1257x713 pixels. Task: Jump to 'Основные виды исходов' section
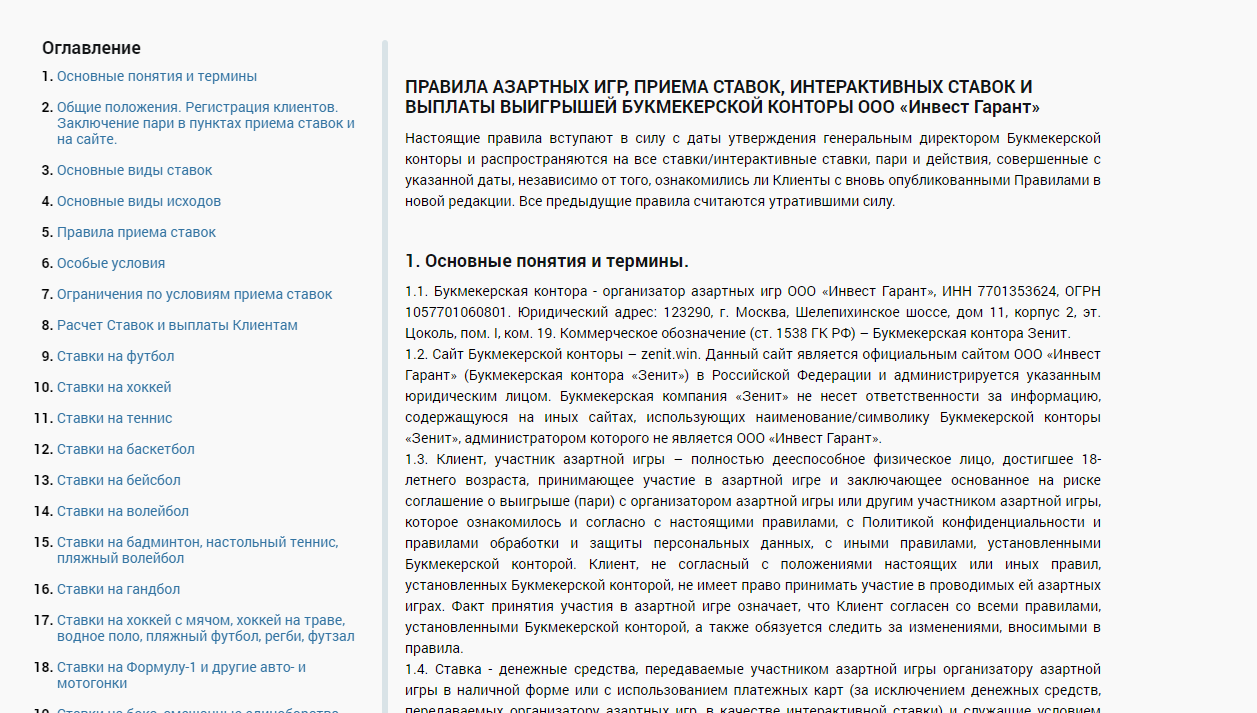[x=138, y=201]
